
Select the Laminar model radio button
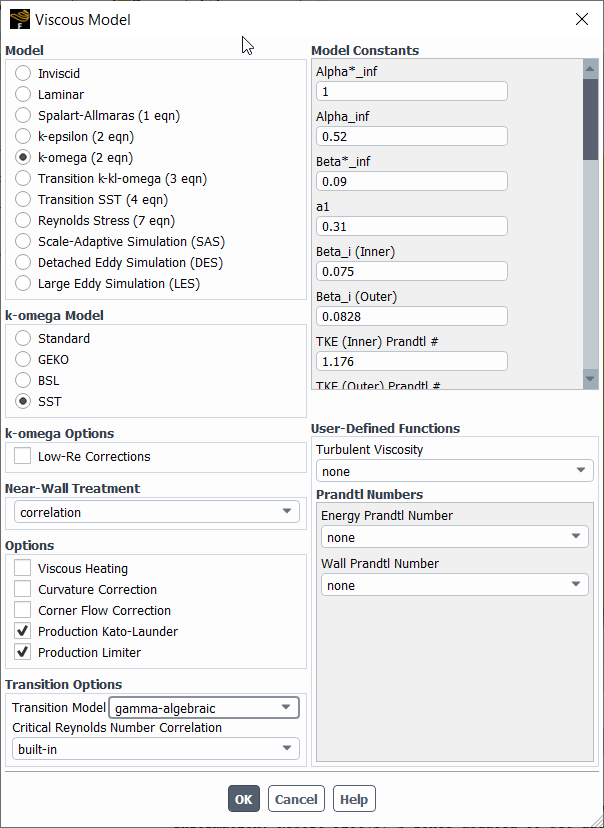(23, 94)
